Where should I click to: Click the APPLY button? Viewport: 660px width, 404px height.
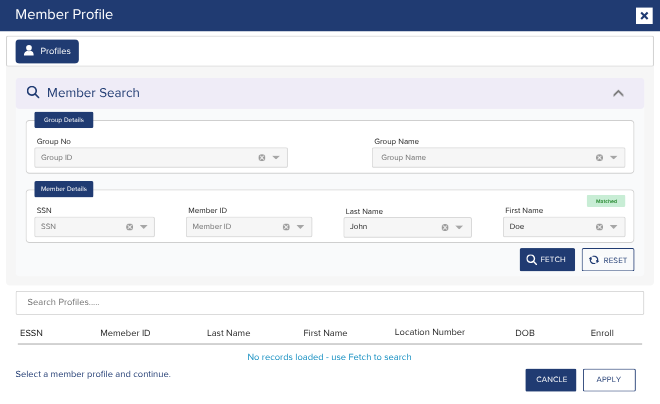pos(609,380)
